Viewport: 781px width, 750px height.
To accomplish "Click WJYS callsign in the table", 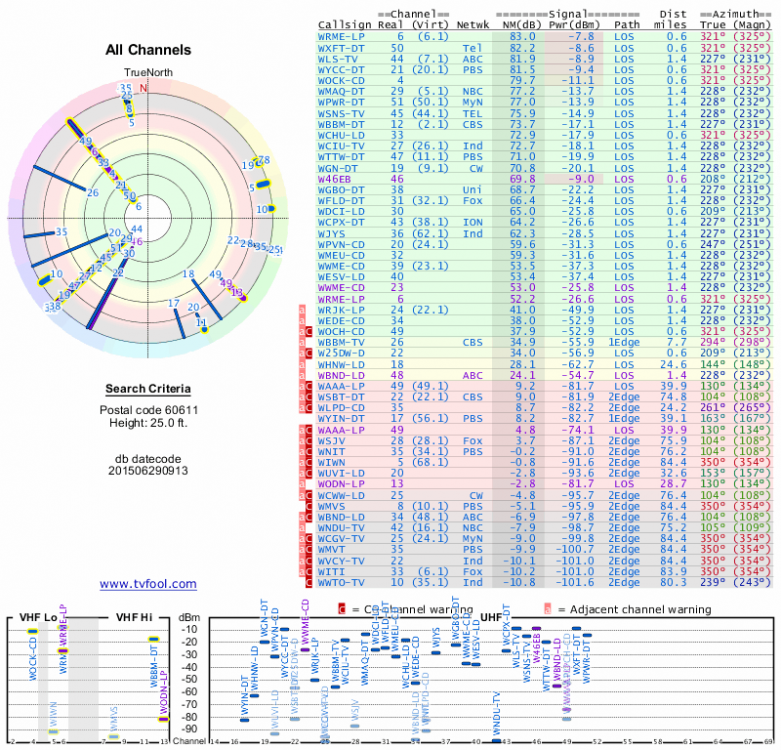I will [331, 234].
